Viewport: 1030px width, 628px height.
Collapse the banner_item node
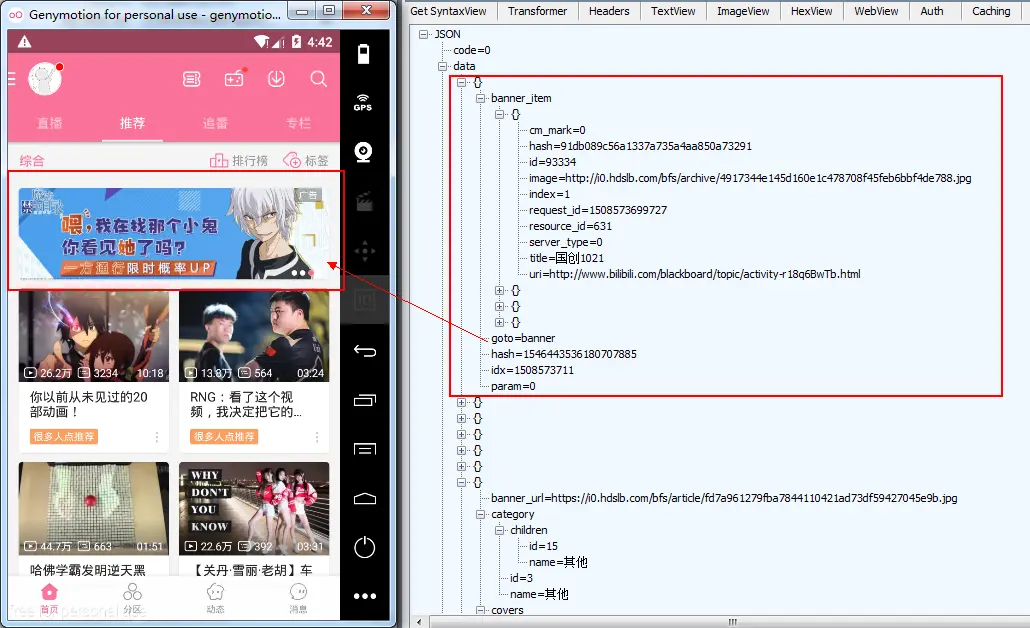481,98
